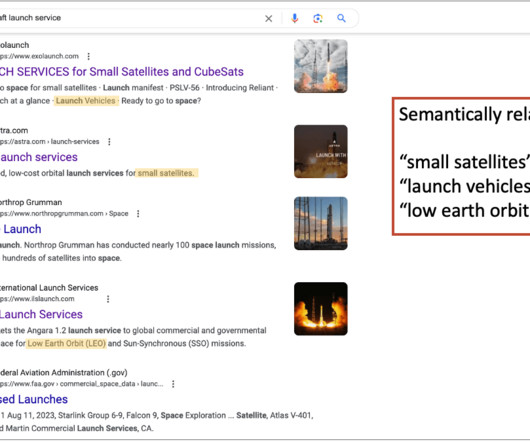Click 'Sun-Synchronous (SSO) missions' snippet text
Image resolution: width=530 pixels, height=442 pixels.
tap(184, 344)
